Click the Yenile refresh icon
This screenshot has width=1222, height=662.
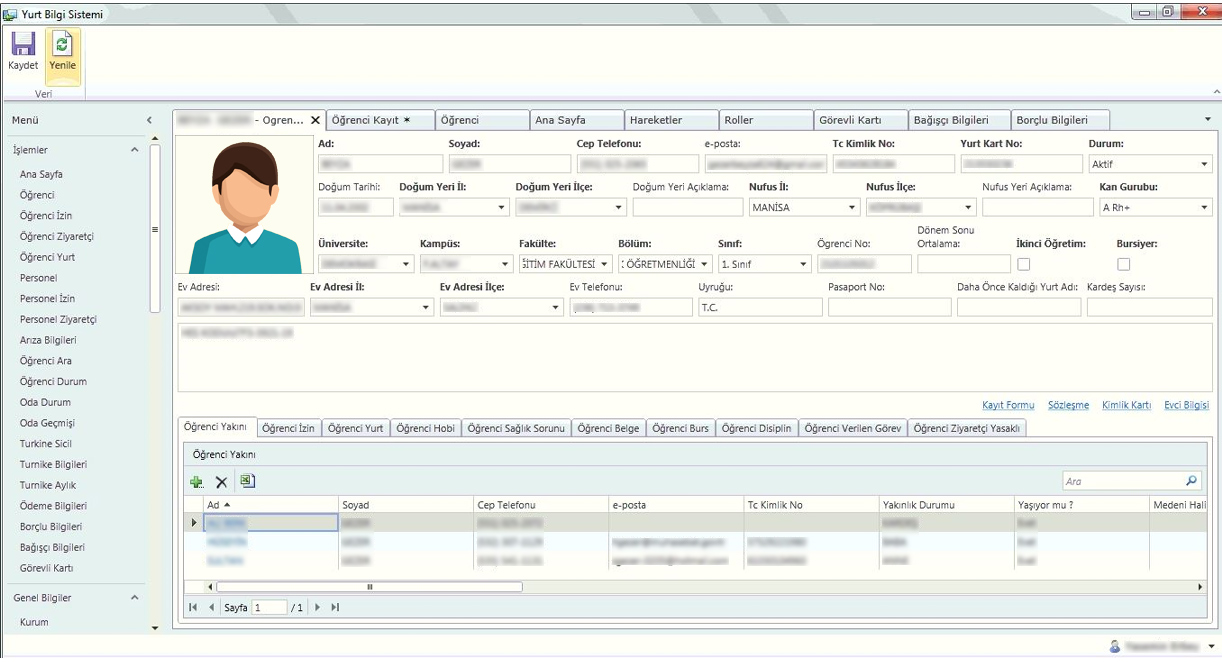point(63,45)
